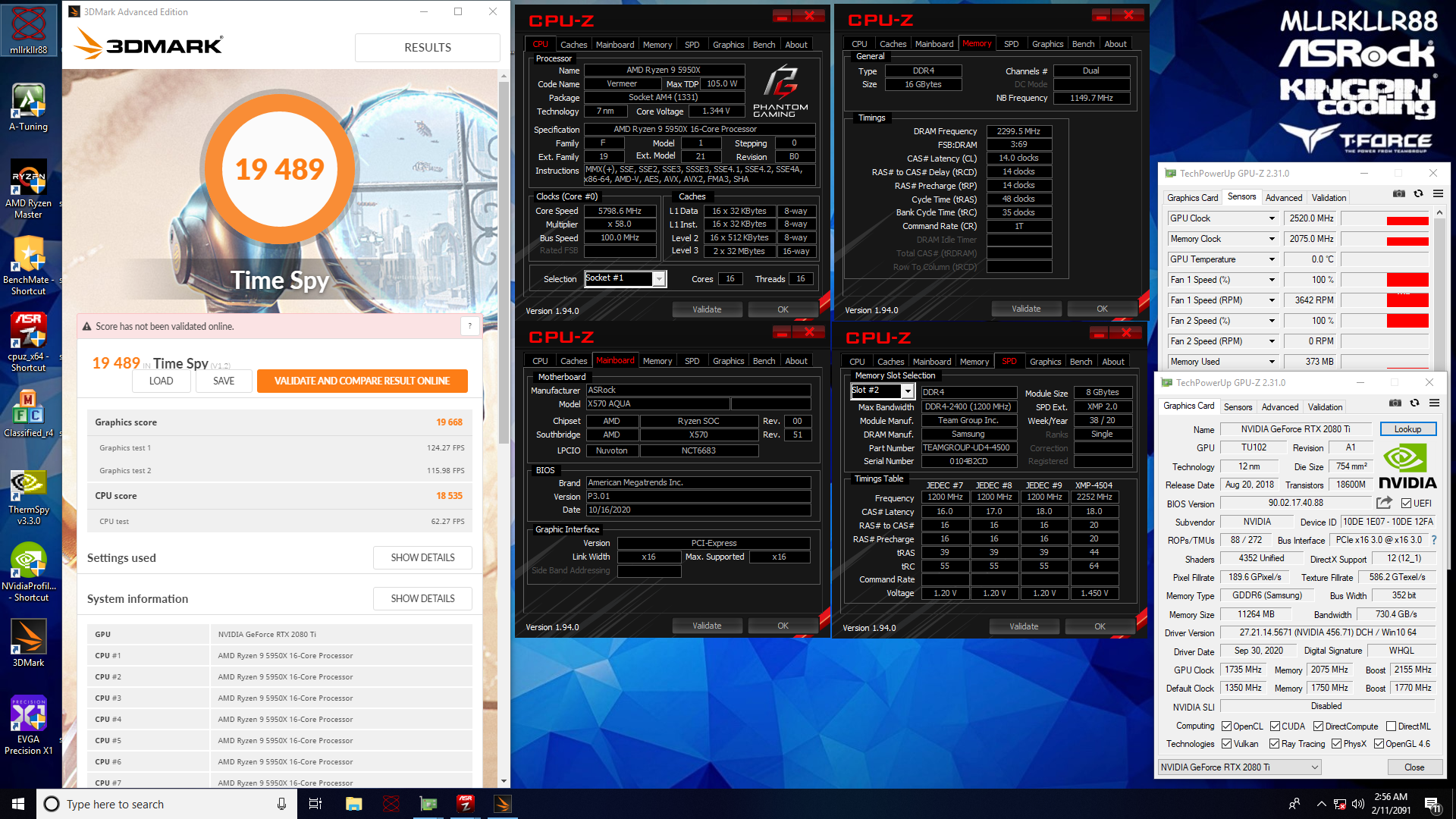Open Memory Used sensor dropdown
Image resolution: width=1456 pixels, height=819 pixels.
tap(1272, 362)
